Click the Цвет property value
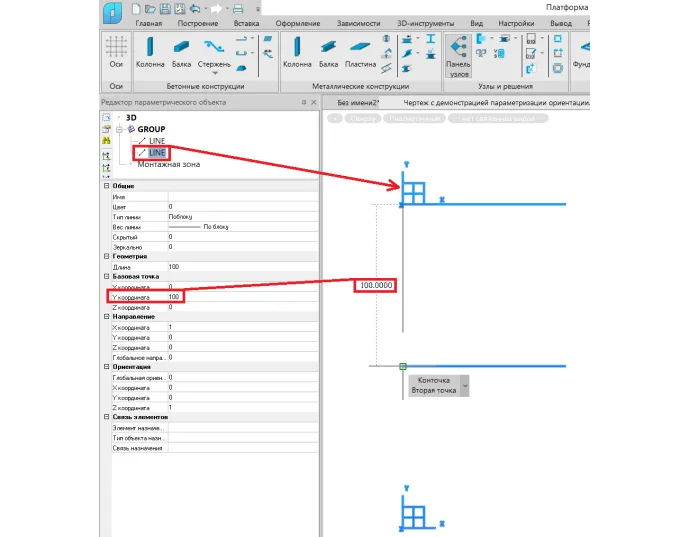 pos(243,207)
